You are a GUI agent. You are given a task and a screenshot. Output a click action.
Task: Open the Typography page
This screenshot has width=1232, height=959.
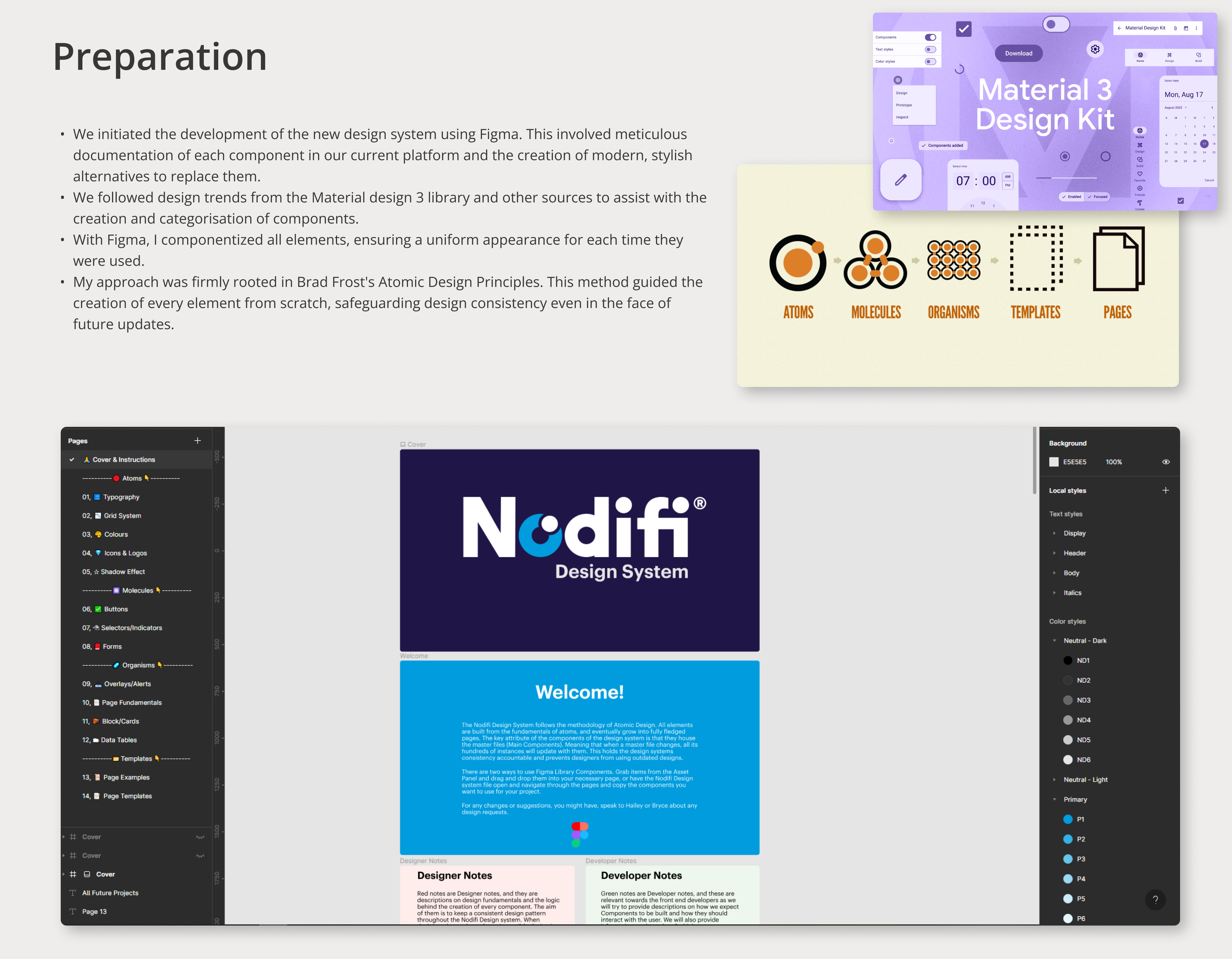pyautogui.click(x=121, y=497)
